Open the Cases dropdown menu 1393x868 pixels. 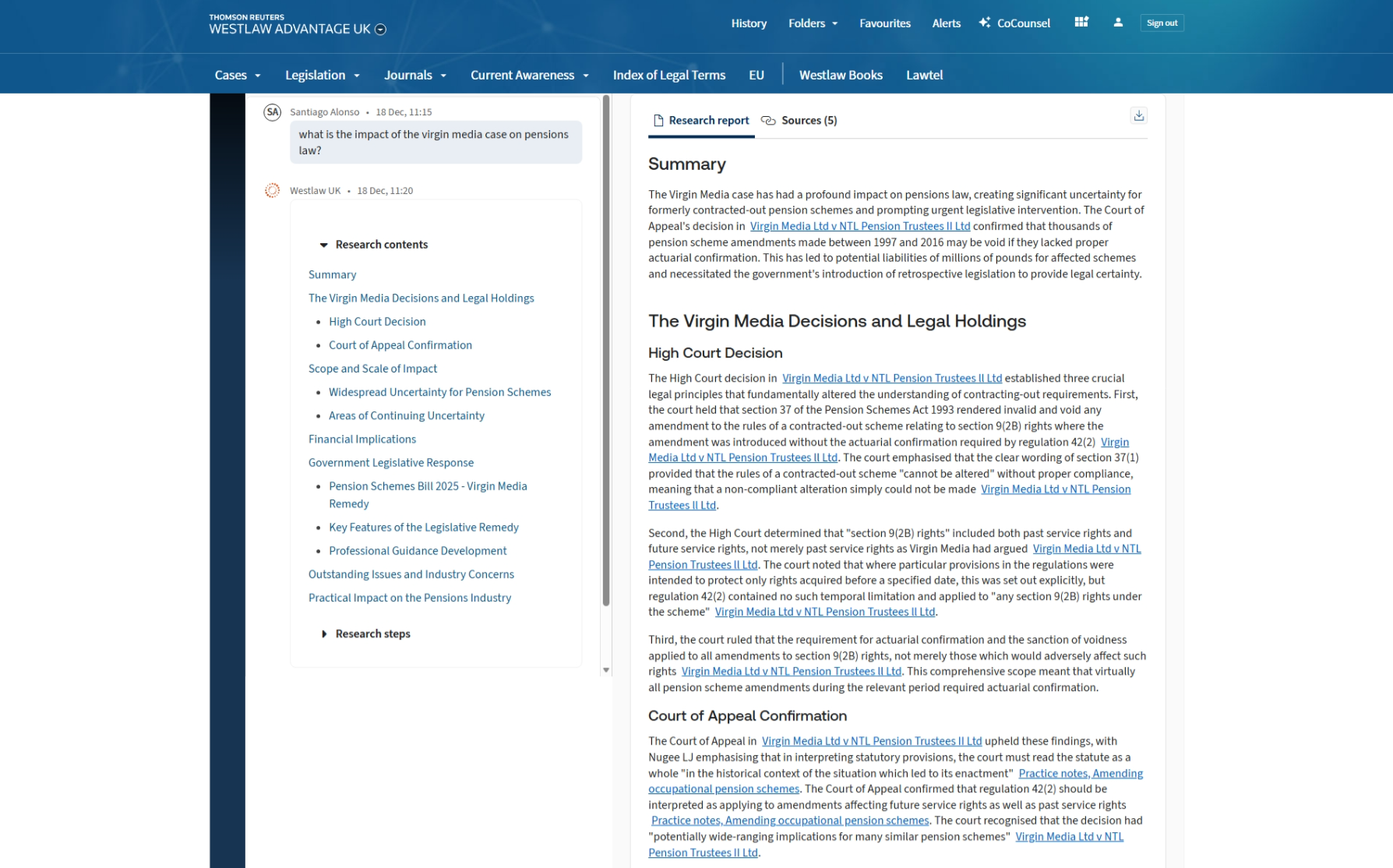238,75
